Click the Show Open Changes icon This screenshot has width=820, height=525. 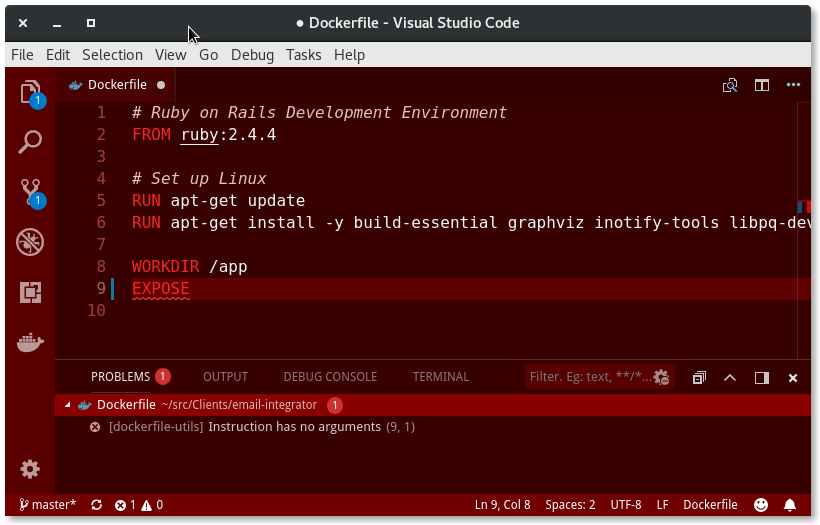click(730, 85)
